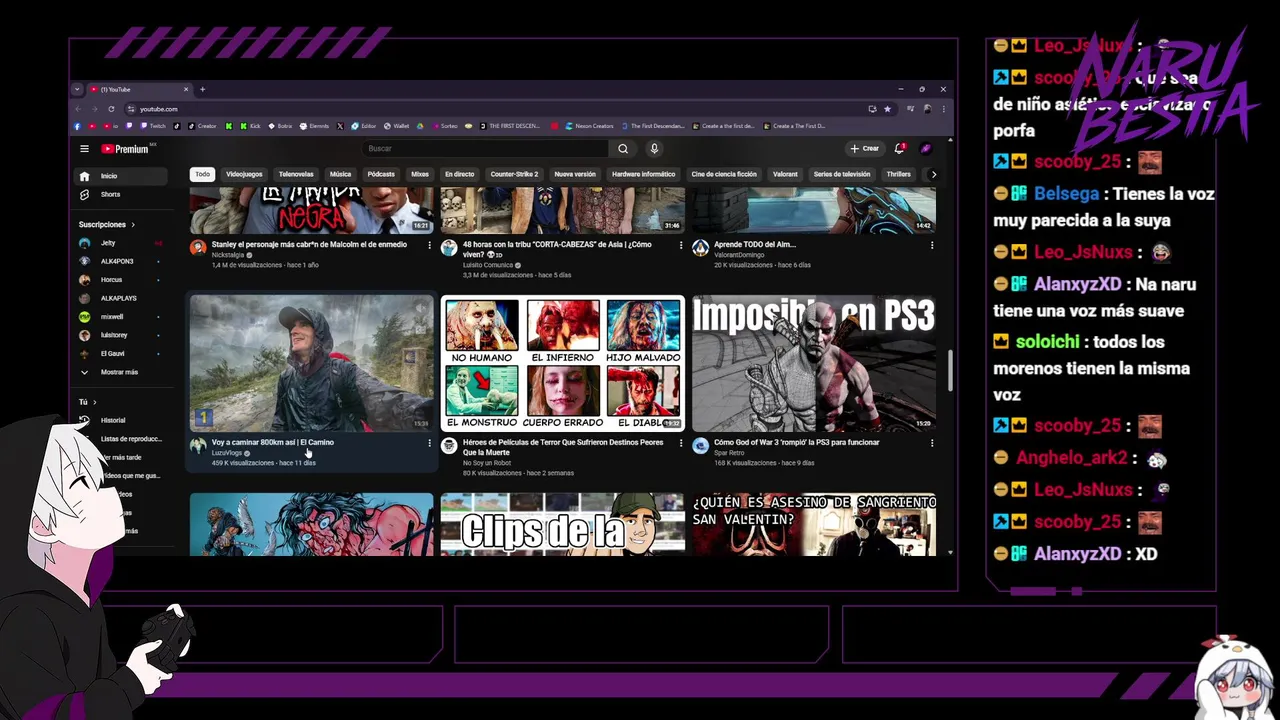Open the NO HUMANO horror thumbnail

[563, 363]
